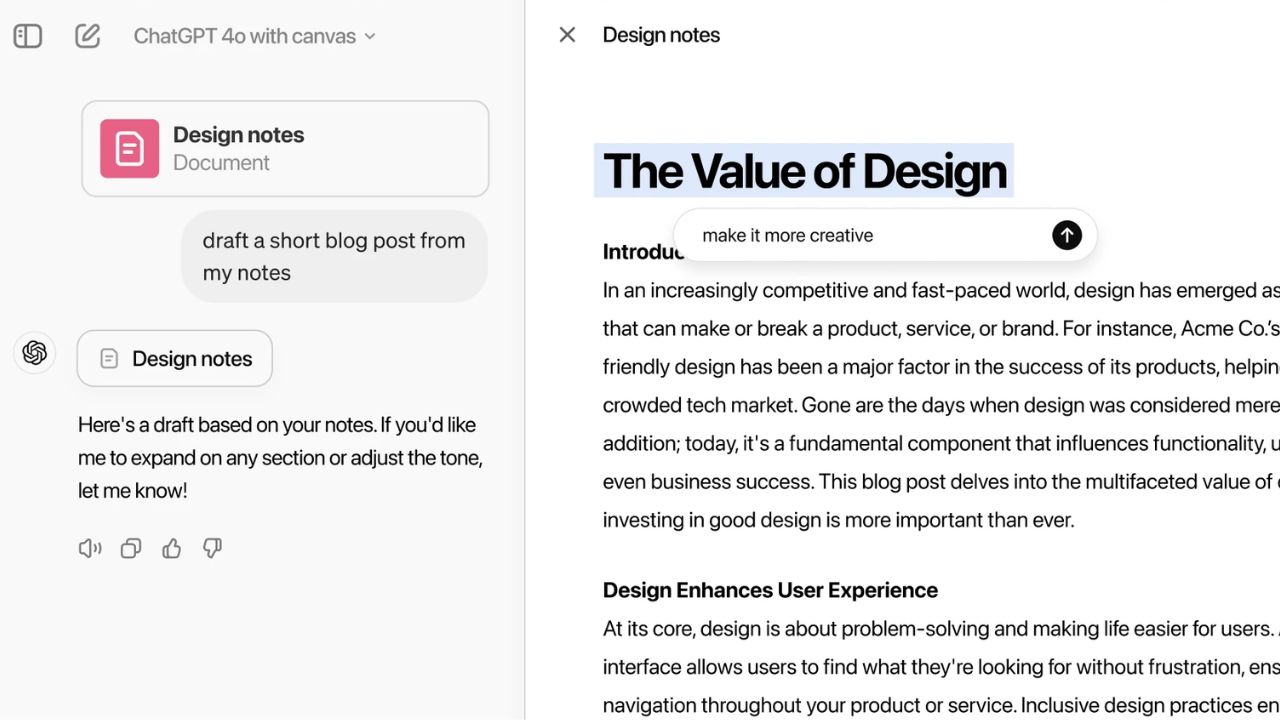Give the response a thumbs up
The width and height of the screenshot is (1280, 720).
[x=172, y=548]
